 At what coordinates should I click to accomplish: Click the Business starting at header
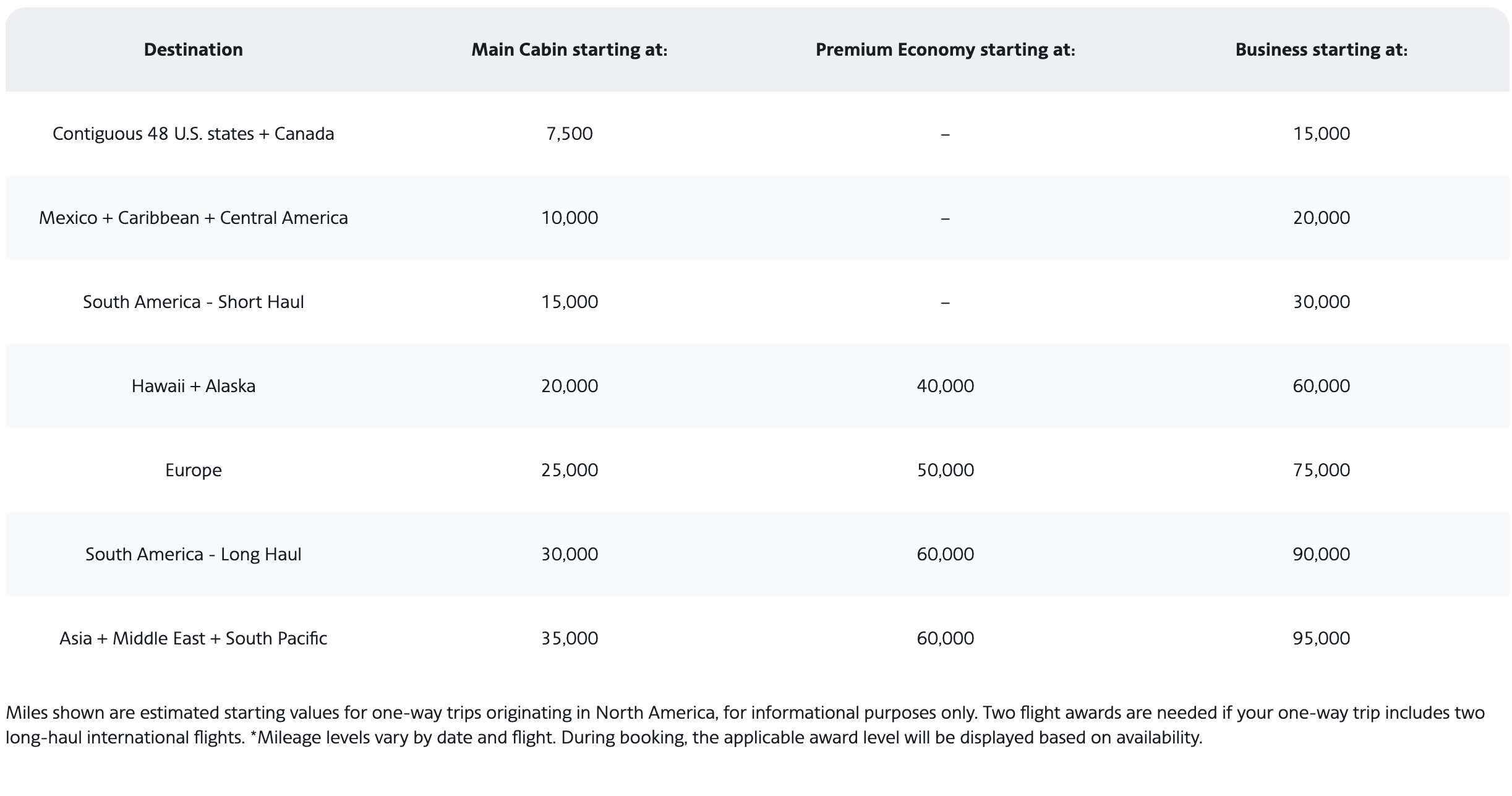pyautogui.click(x=1322, y=49)
